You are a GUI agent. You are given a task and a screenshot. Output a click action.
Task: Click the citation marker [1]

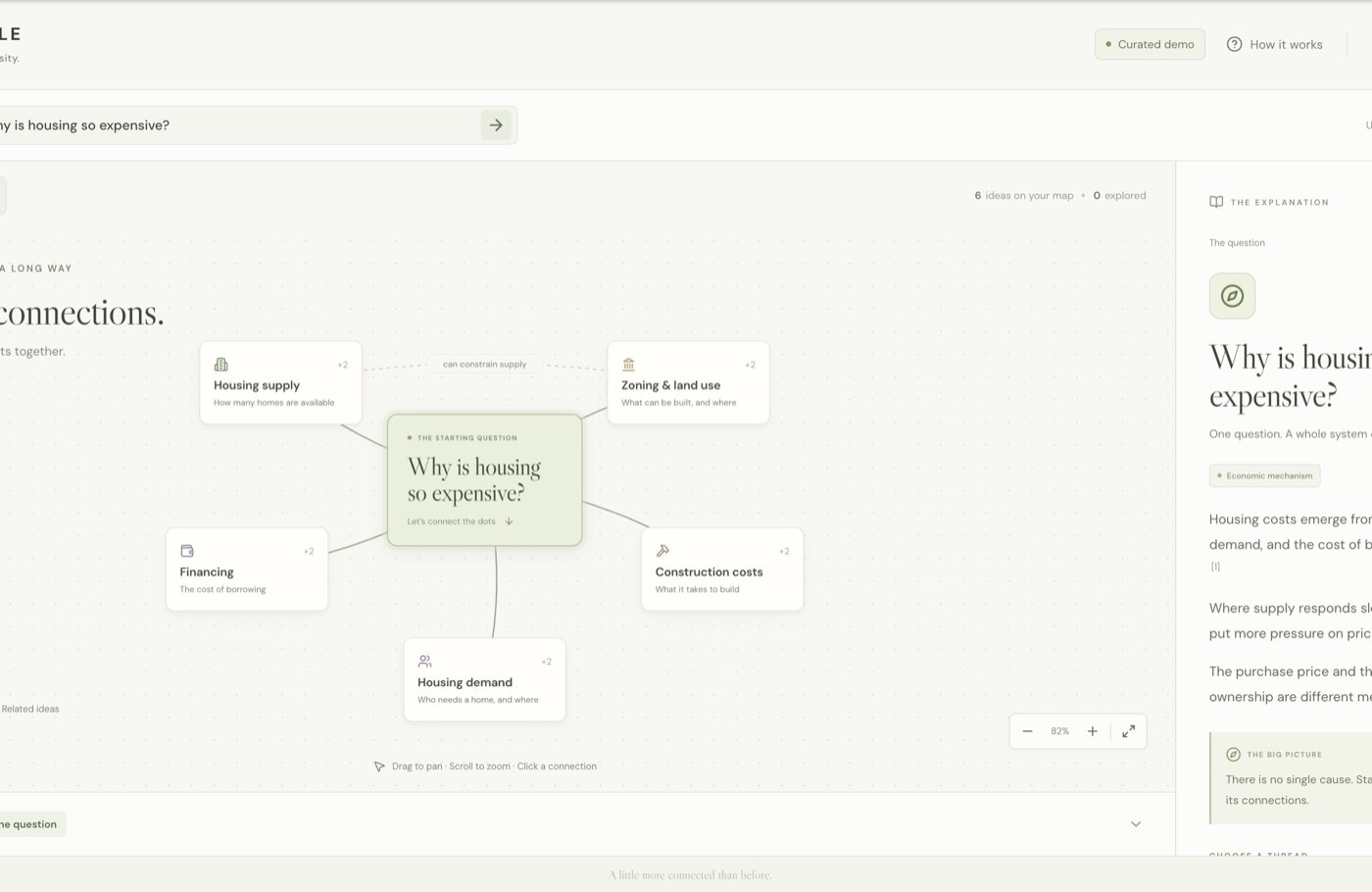(1215, 566)
